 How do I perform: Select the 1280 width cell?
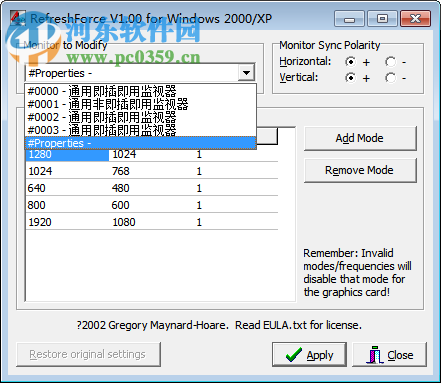pyautogui.click(x=67, y=155)
